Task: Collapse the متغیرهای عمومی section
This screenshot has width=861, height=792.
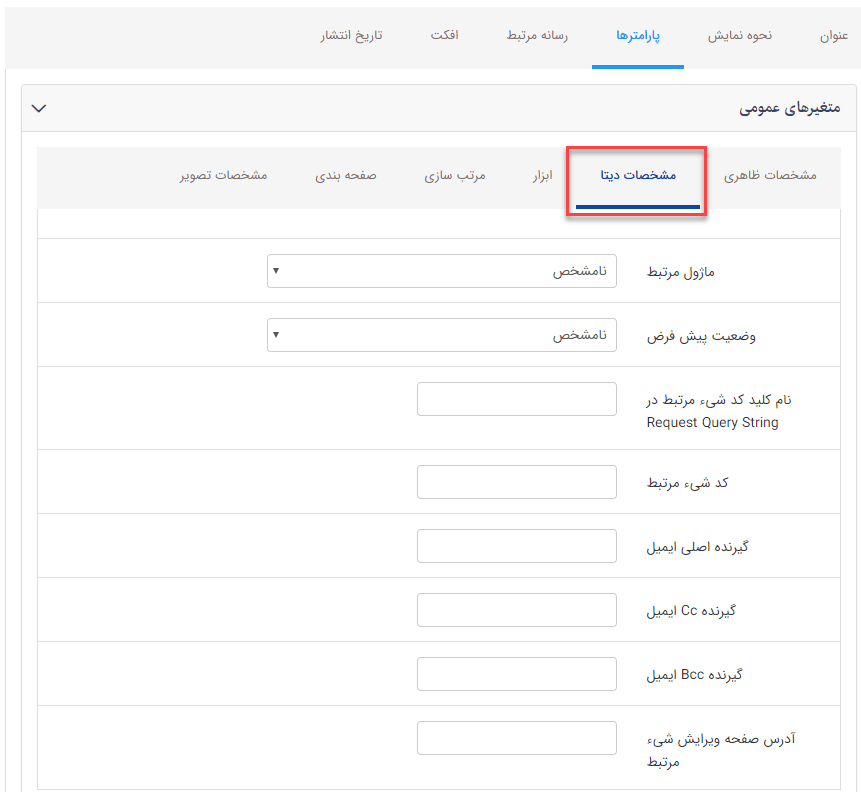Action: point(39,107)
